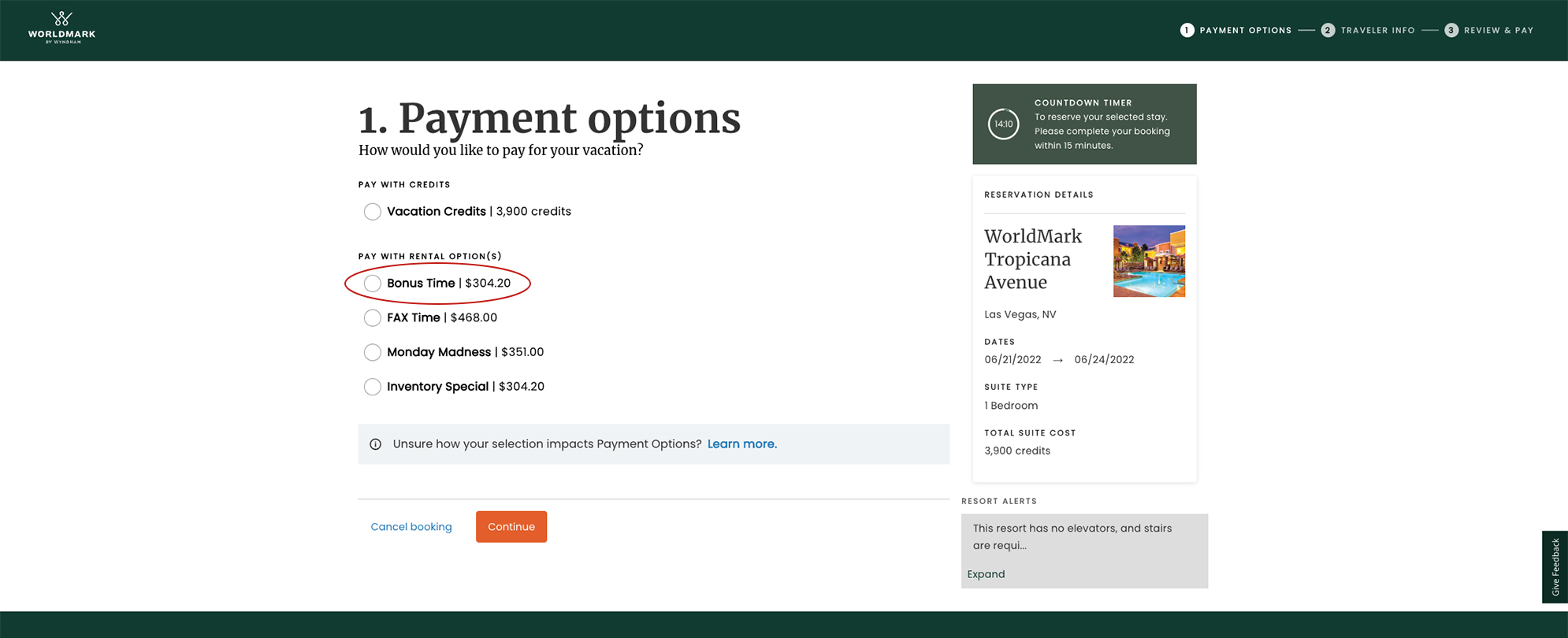Go to Review & Pay step
Image resolution: width=1568 pixels, height=638 pixels.
pyautogui.click(x=1499, y=30)
